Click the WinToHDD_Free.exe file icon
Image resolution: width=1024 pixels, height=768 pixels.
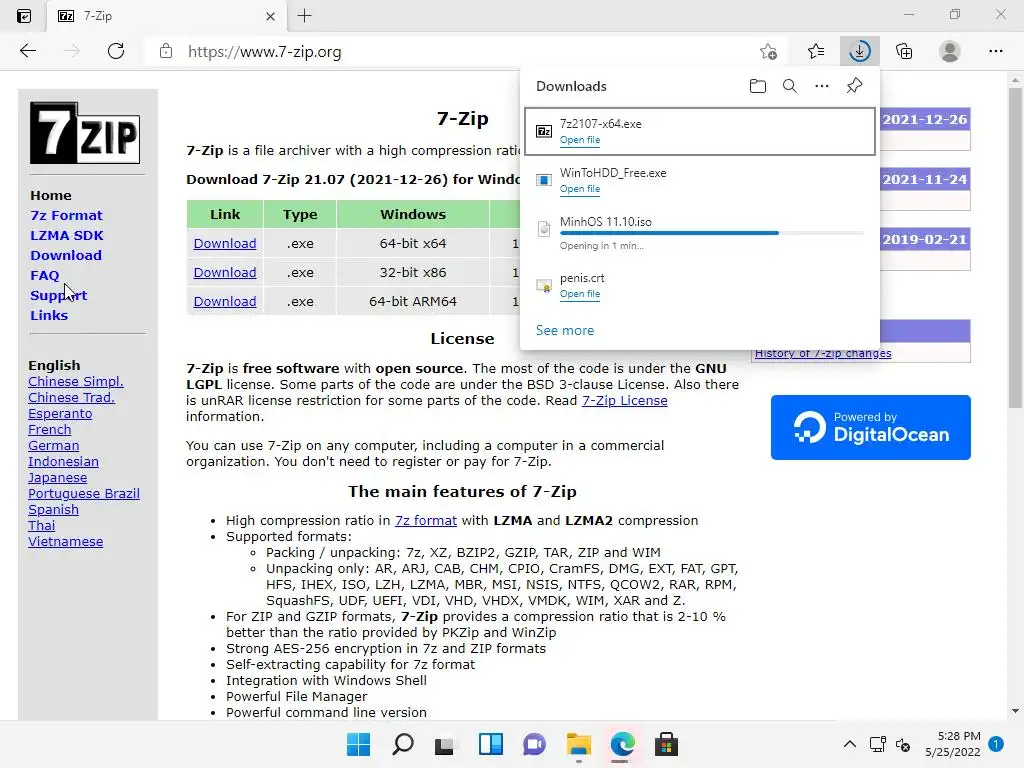[543, 180]
